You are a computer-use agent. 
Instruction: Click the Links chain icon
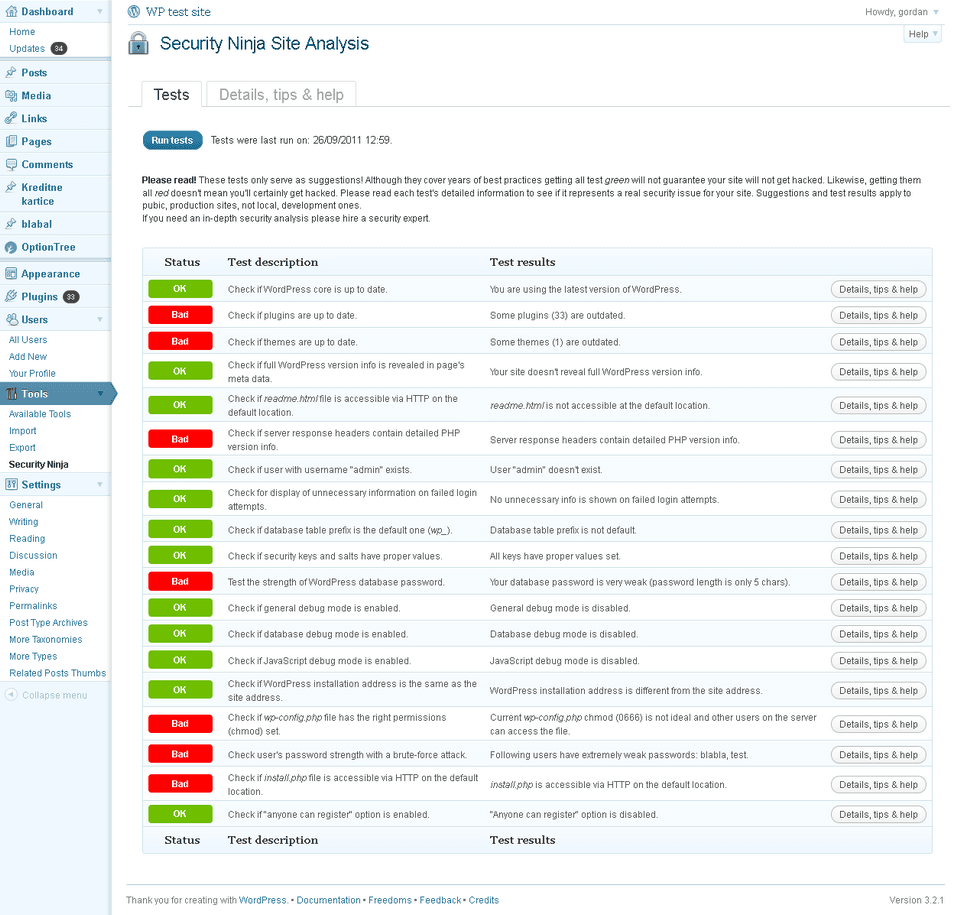pos(11,118)
